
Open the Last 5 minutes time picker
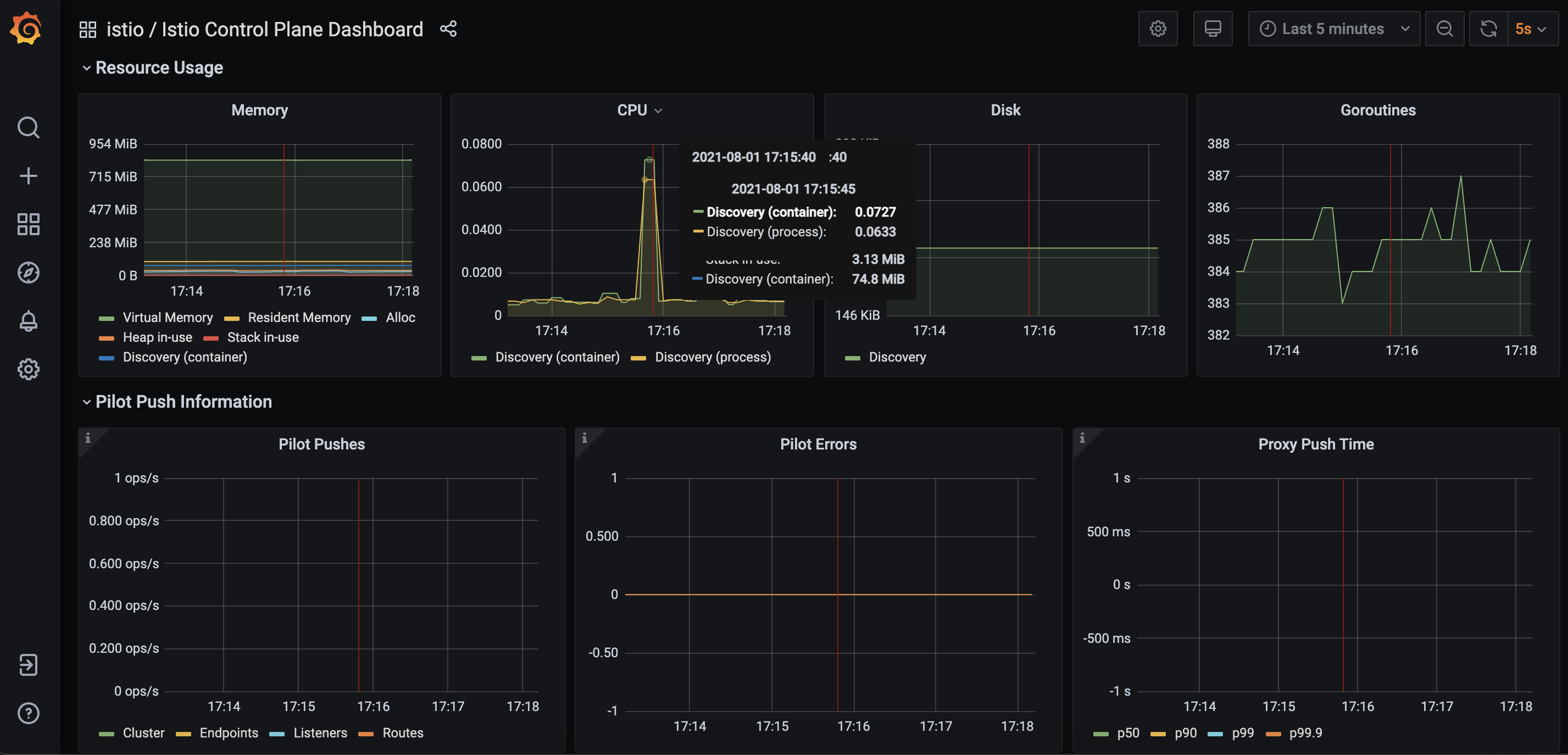(x=1333, y=29)
